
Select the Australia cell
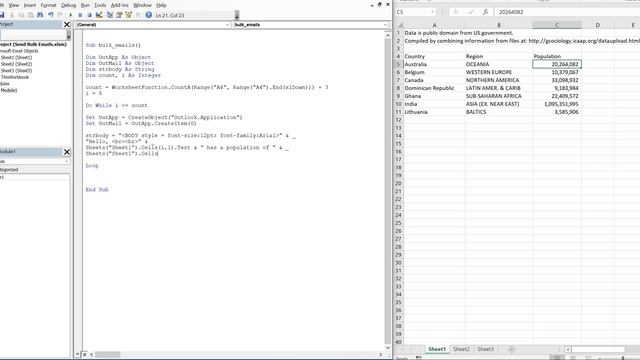click(434, 64)
